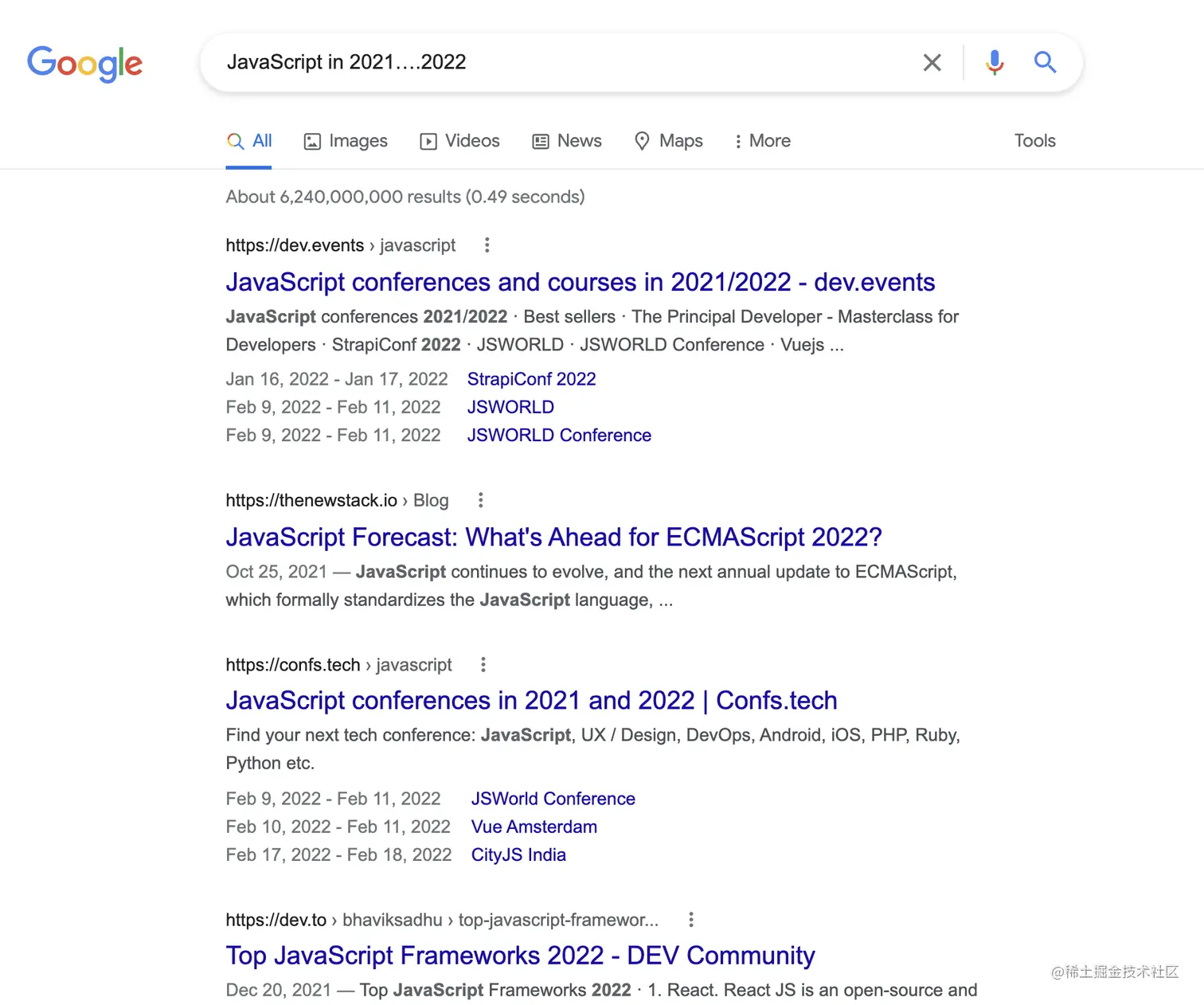Open JavaScript conferences and courses dev.events result

point(580,282)
